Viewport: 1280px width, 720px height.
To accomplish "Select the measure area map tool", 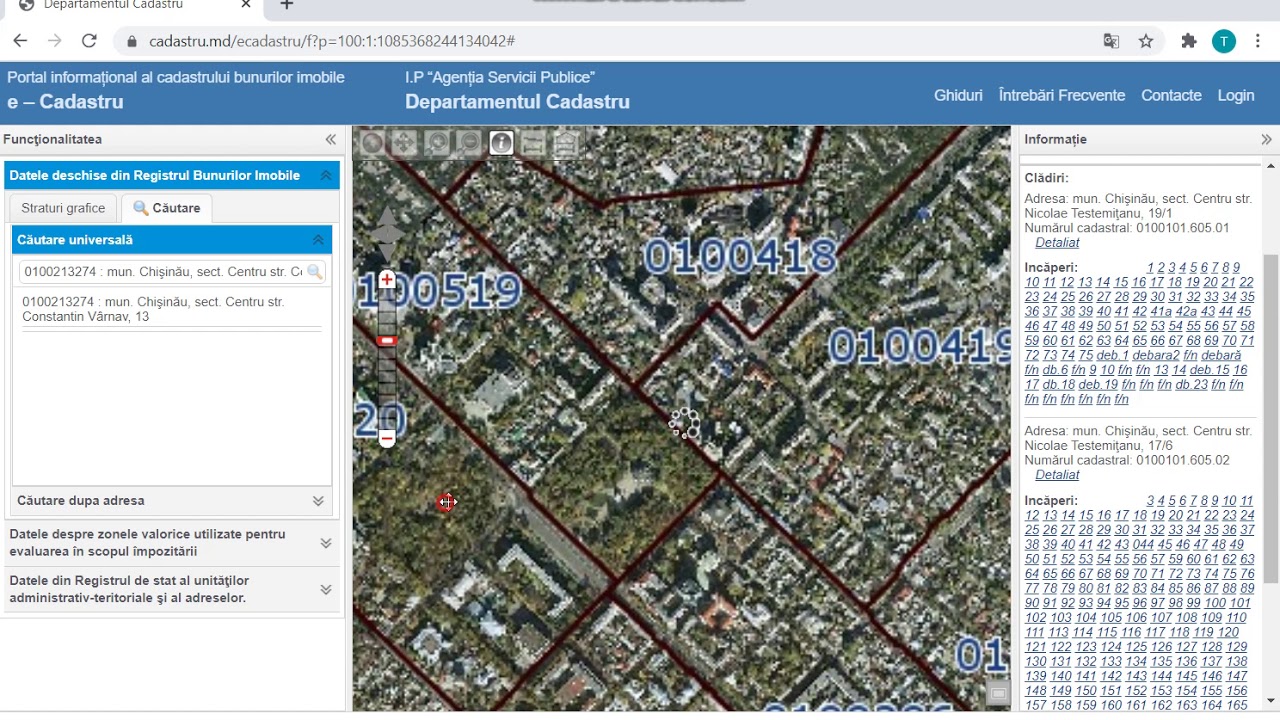I will (566, 143).
